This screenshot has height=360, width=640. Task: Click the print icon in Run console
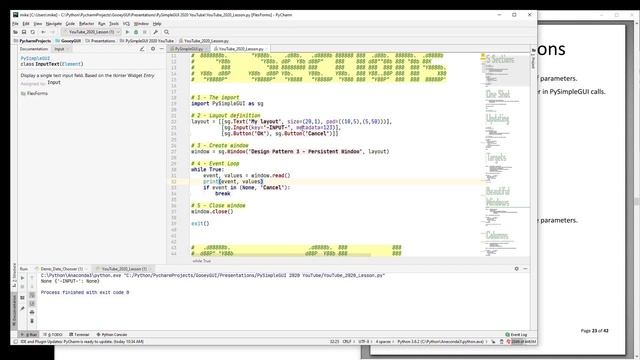pos(32,312)
